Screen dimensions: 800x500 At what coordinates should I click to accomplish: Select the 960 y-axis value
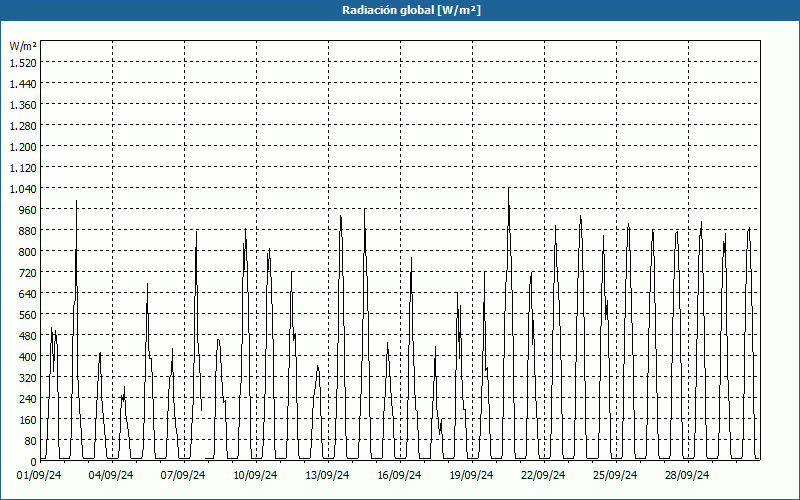click(x=26, y=210)
